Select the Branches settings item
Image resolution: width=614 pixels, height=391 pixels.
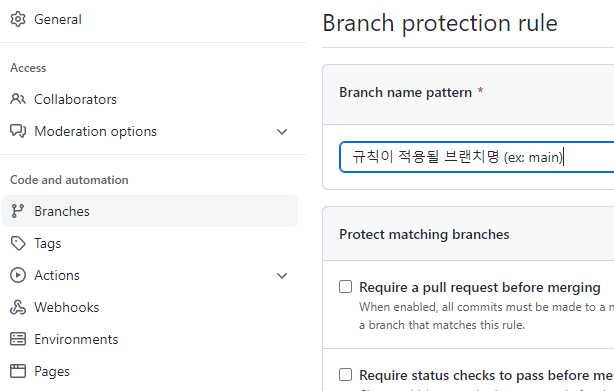pos(150,211)
